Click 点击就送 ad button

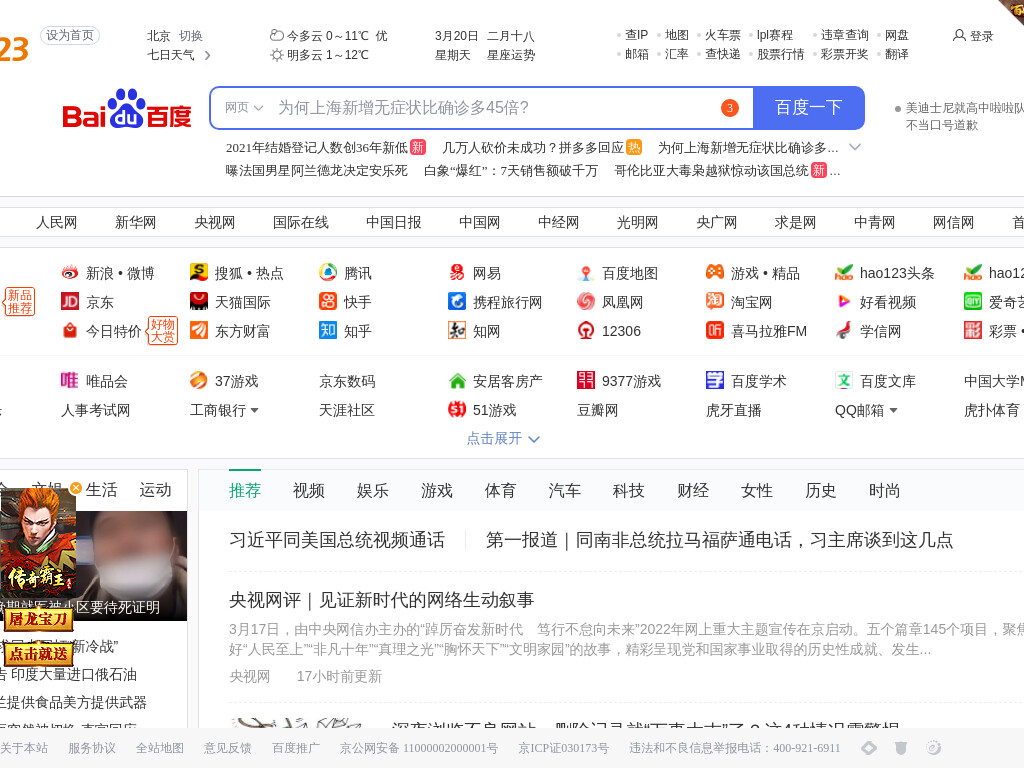pyautogui.click(x=38, y=654)
